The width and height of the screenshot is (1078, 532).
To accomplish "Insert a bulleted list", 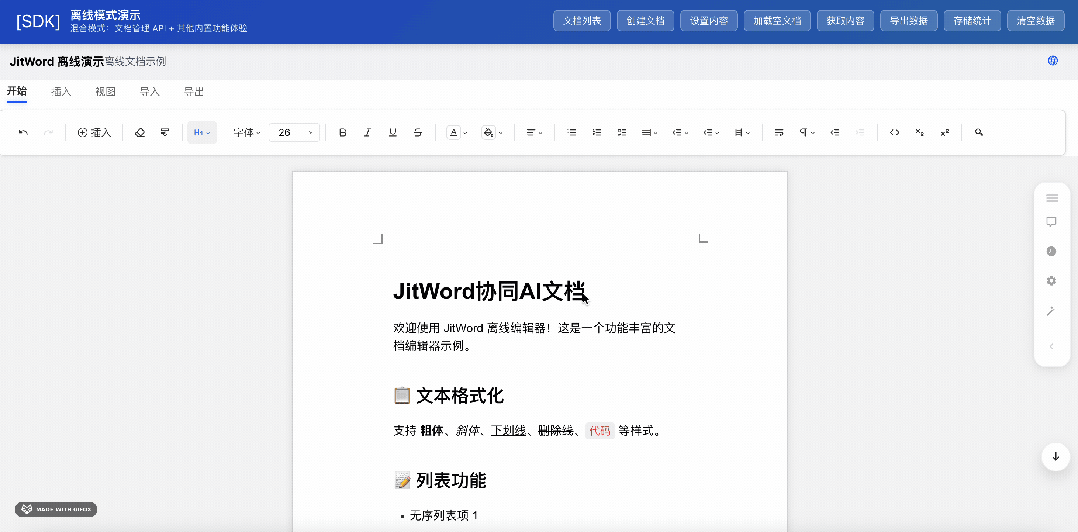I will 571,133.
